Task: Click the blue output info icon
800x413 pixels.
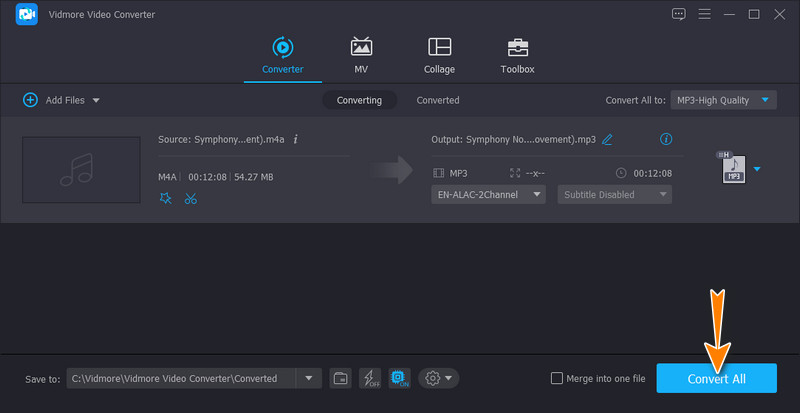Action: pos(666,139)
